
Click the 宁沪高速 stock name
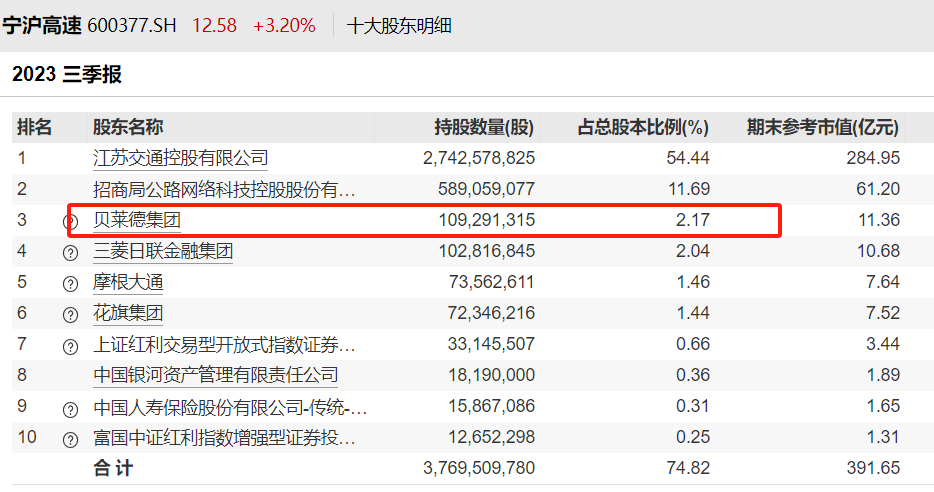pos(42,26)
